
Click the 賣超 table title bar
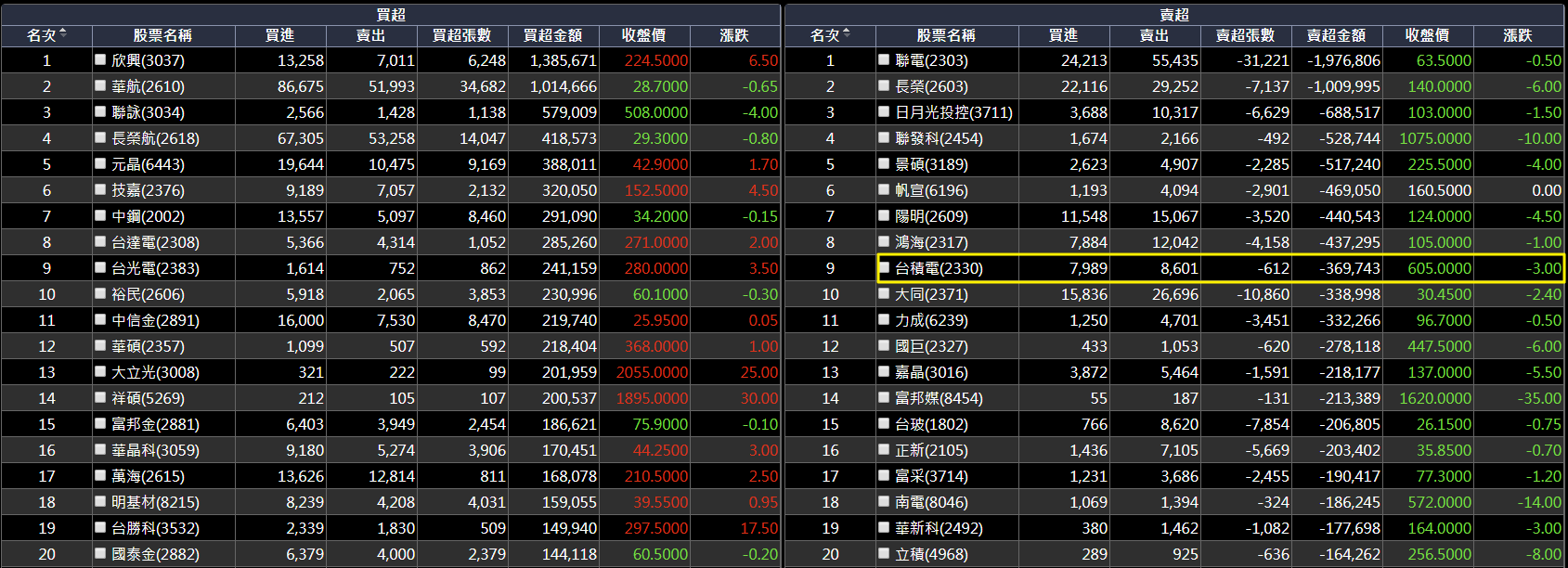(1174, 14)
